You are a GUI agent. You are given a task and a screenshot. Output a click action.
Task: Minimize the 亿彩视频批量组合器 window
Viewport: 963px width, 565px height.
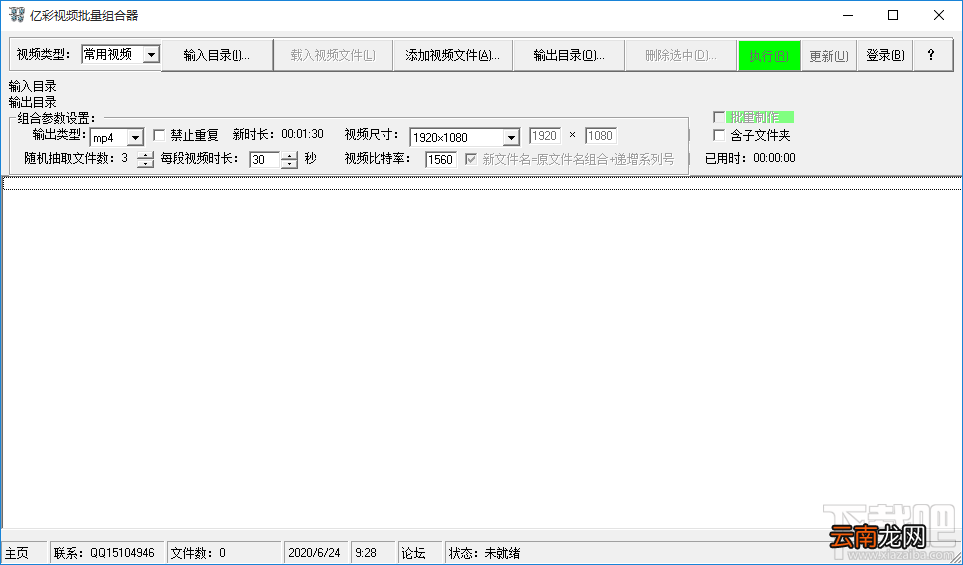pyautogui.click(x=848, y=15)
